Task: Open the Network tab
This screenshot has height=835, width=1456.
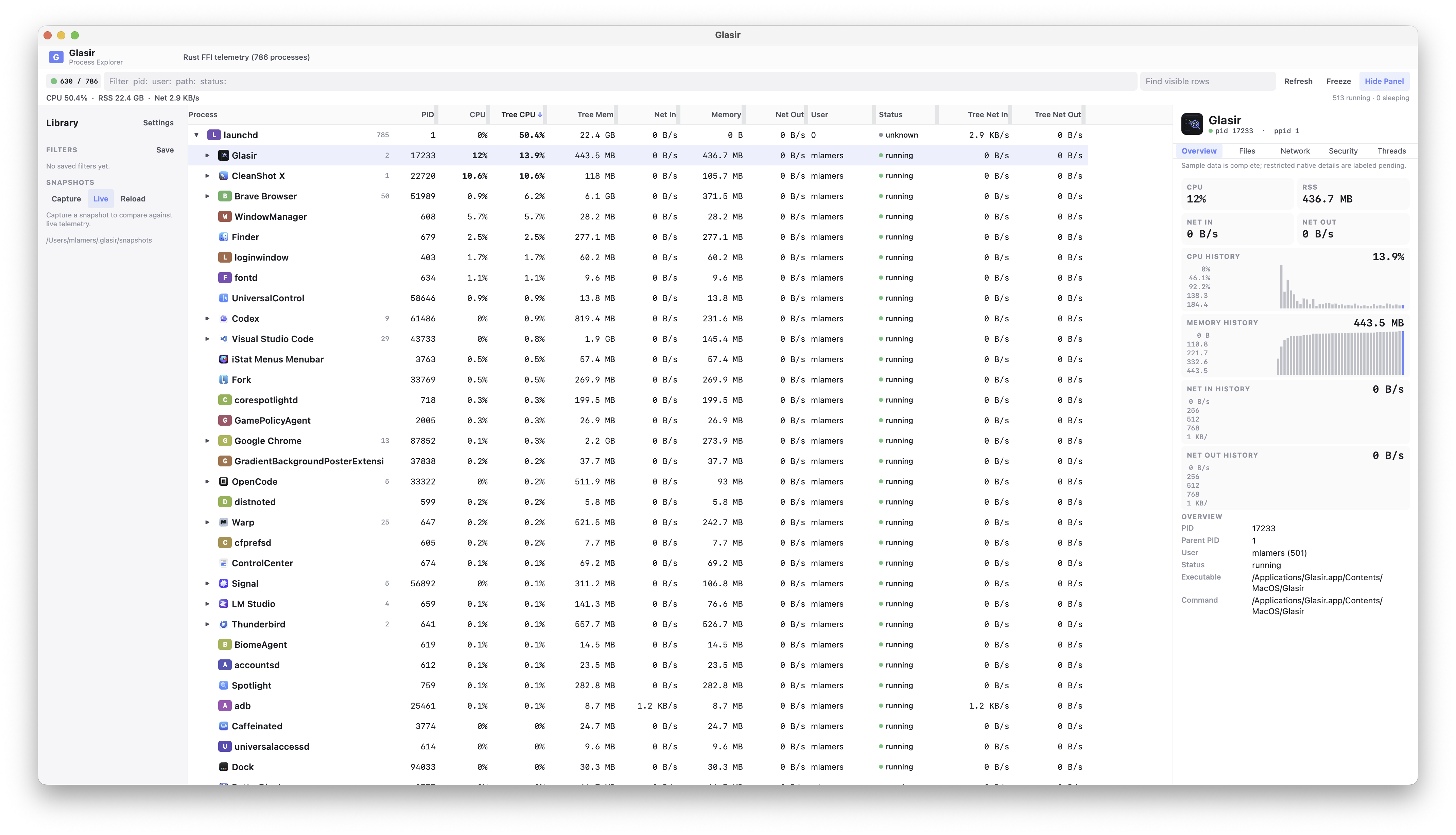Action: click(x=1295, y=151)
